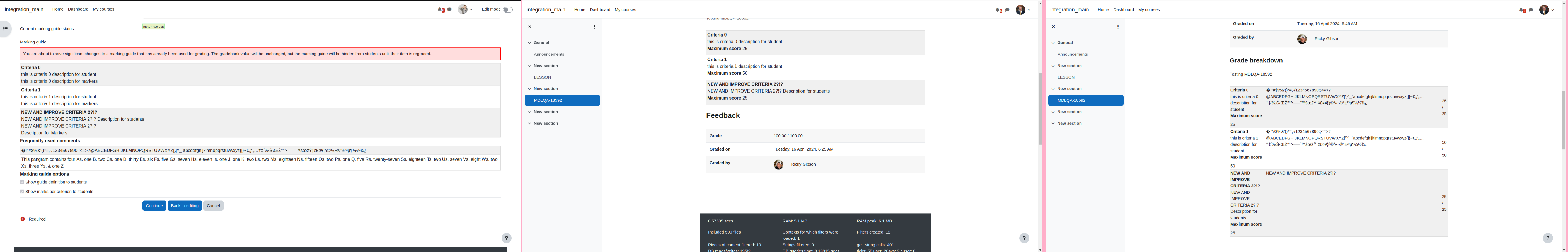Open notifications bell in right window
This screenshot has width=1568, height=252.
[1522, 10]
